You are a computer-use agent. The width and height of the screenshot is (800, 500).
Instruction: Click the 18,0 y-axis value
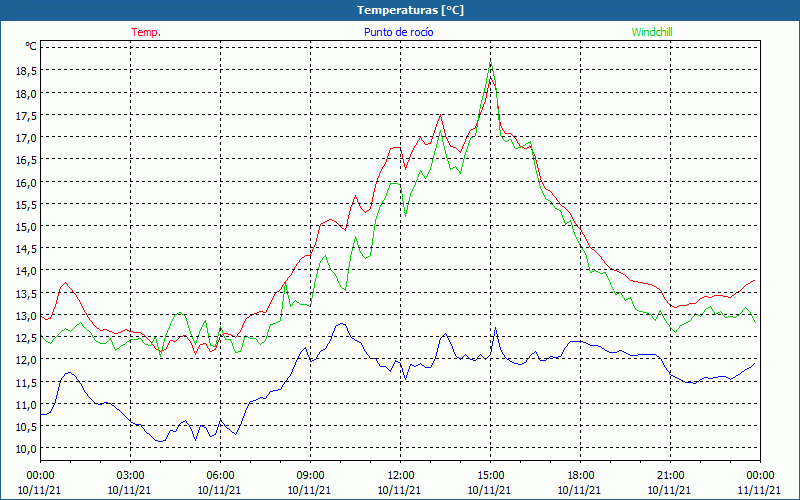point(26,93)
